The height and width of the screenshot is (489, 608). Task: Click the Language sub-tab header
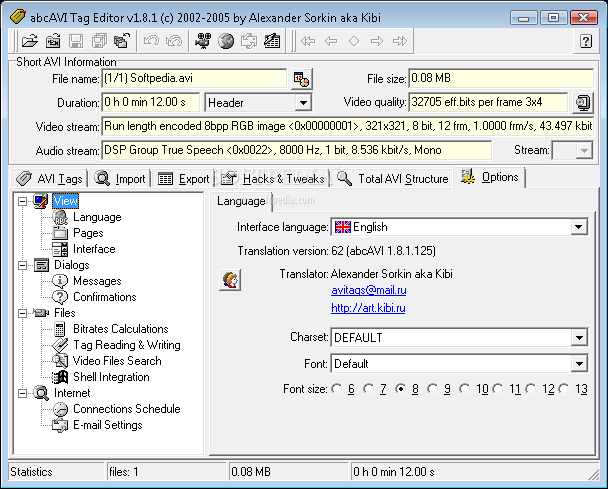[241, 201]
